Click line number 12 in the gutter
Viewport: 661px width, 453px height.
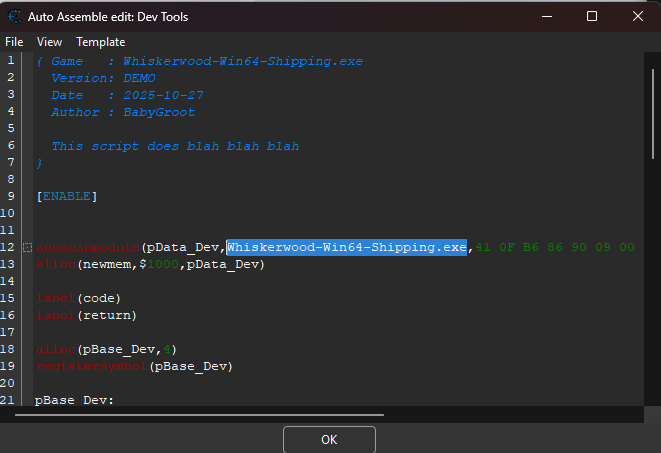click(x=8, y=247)
